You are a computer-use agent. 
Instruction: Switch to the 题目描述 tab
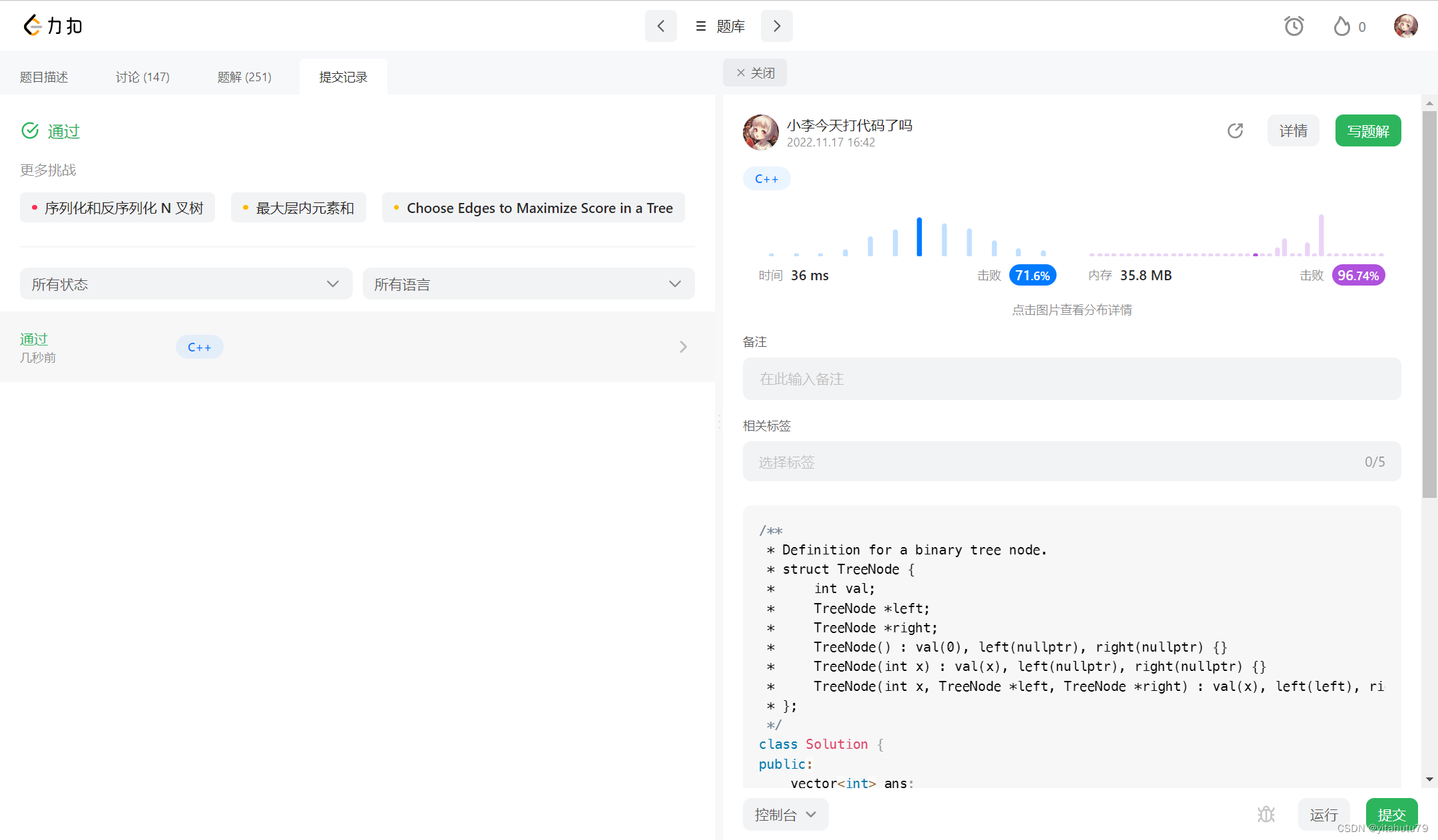[44, 77]
